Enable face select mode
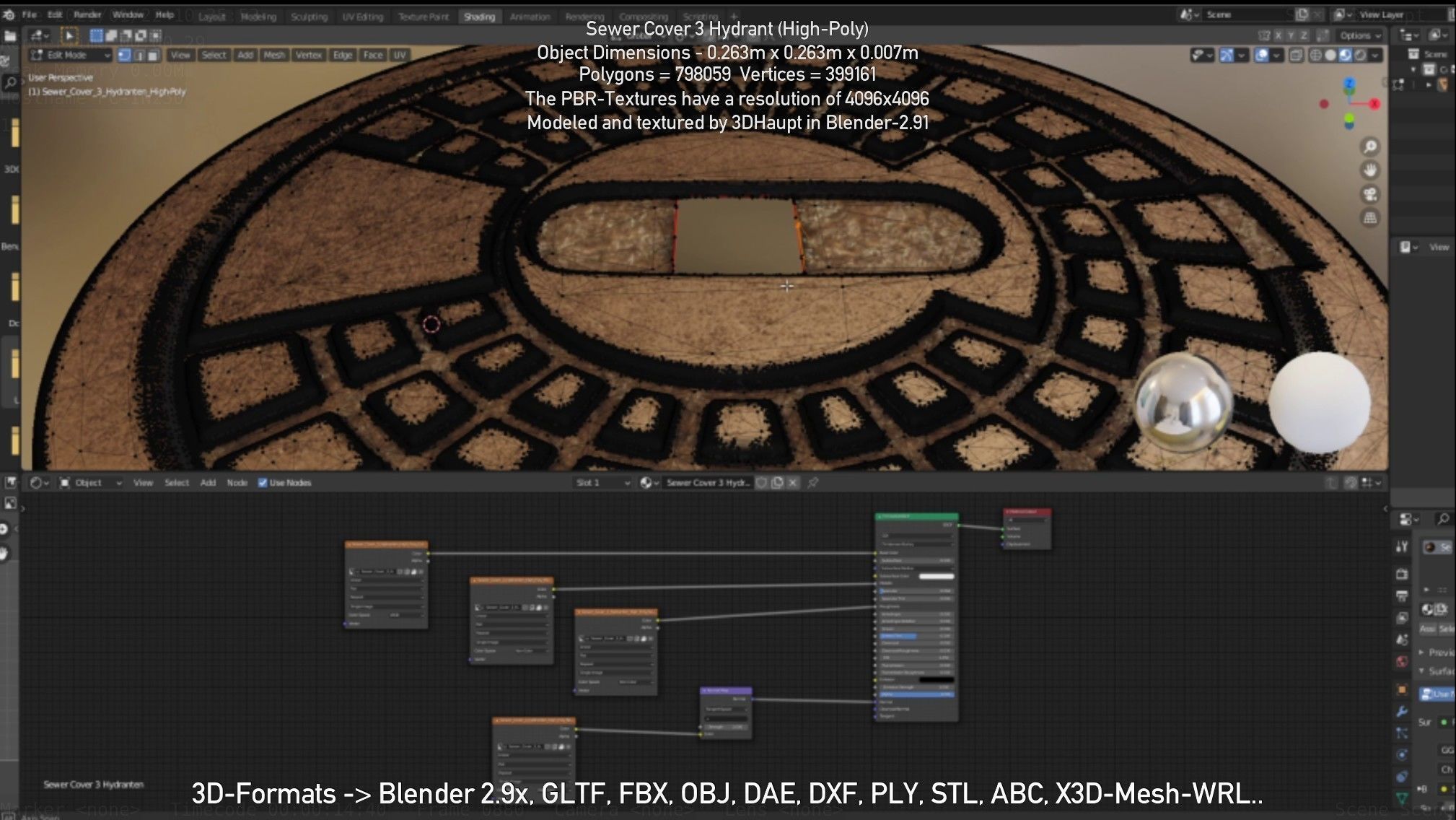The height and width of the screenshot is (820, 1456). tap(154, 55)
